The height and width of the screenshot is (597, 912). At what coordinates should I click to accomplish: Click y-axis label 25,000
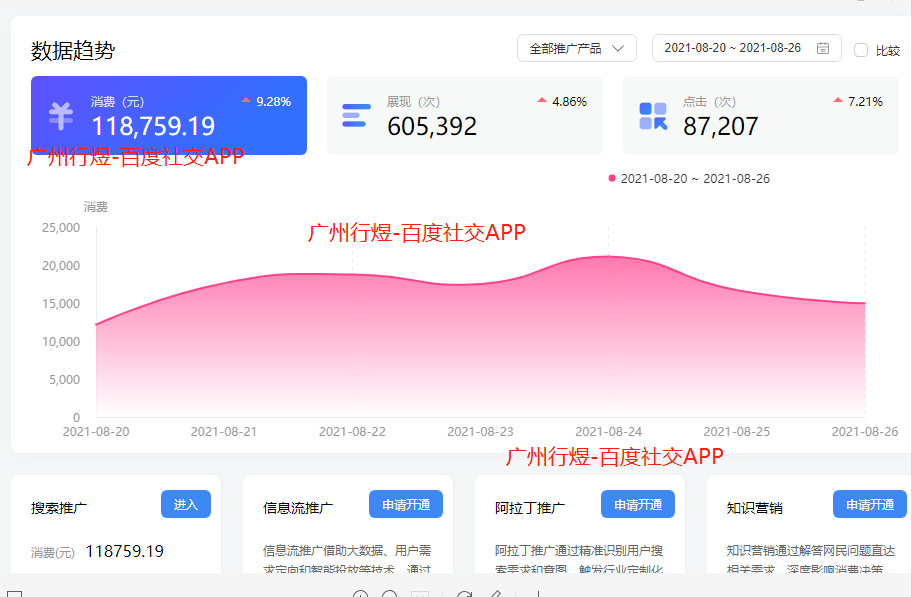click(x=60, y=228)
